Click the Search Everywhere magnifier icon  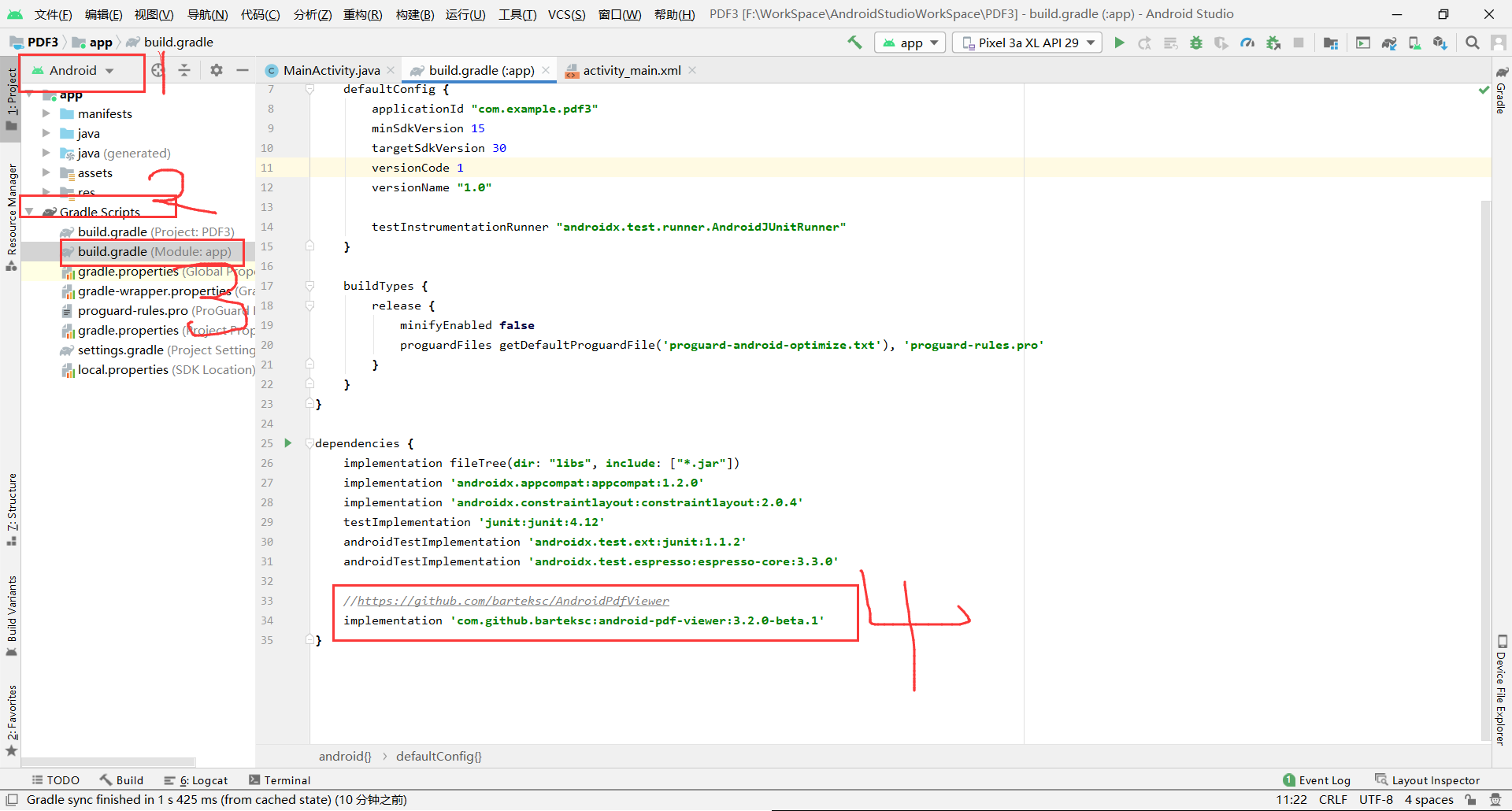click(x=1472, y=43)
